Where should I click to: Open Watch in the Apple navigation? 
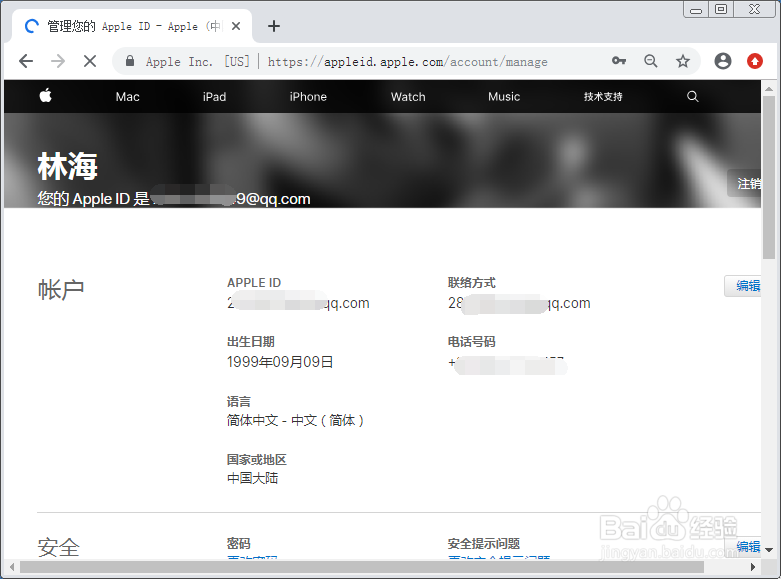(408, 97)
